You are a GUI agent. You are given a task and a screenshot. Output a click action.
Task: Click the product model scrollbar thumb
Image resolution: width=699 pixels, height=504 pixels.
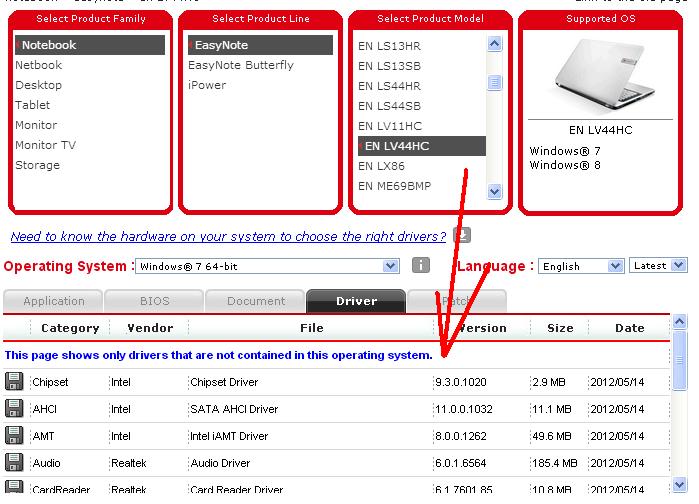(x=494, y=82)
